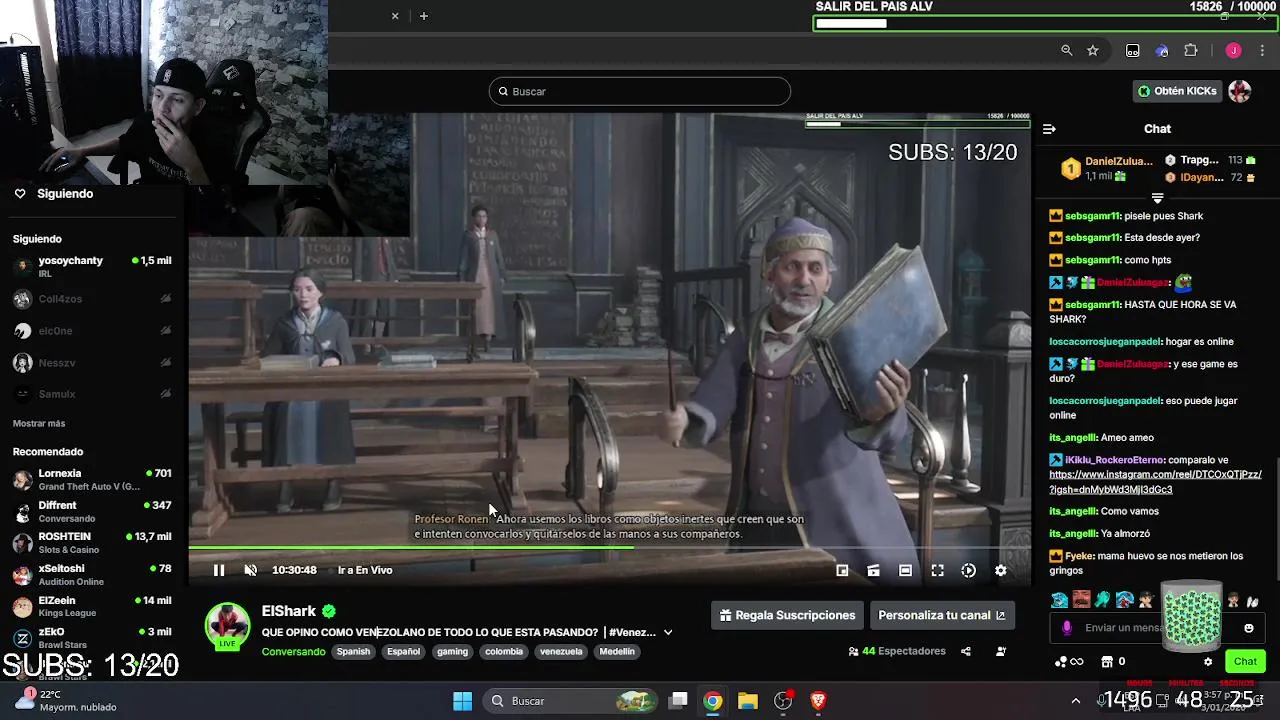
Task: Expand the gift leaderboard handle
Action: tap(1157, 197)
